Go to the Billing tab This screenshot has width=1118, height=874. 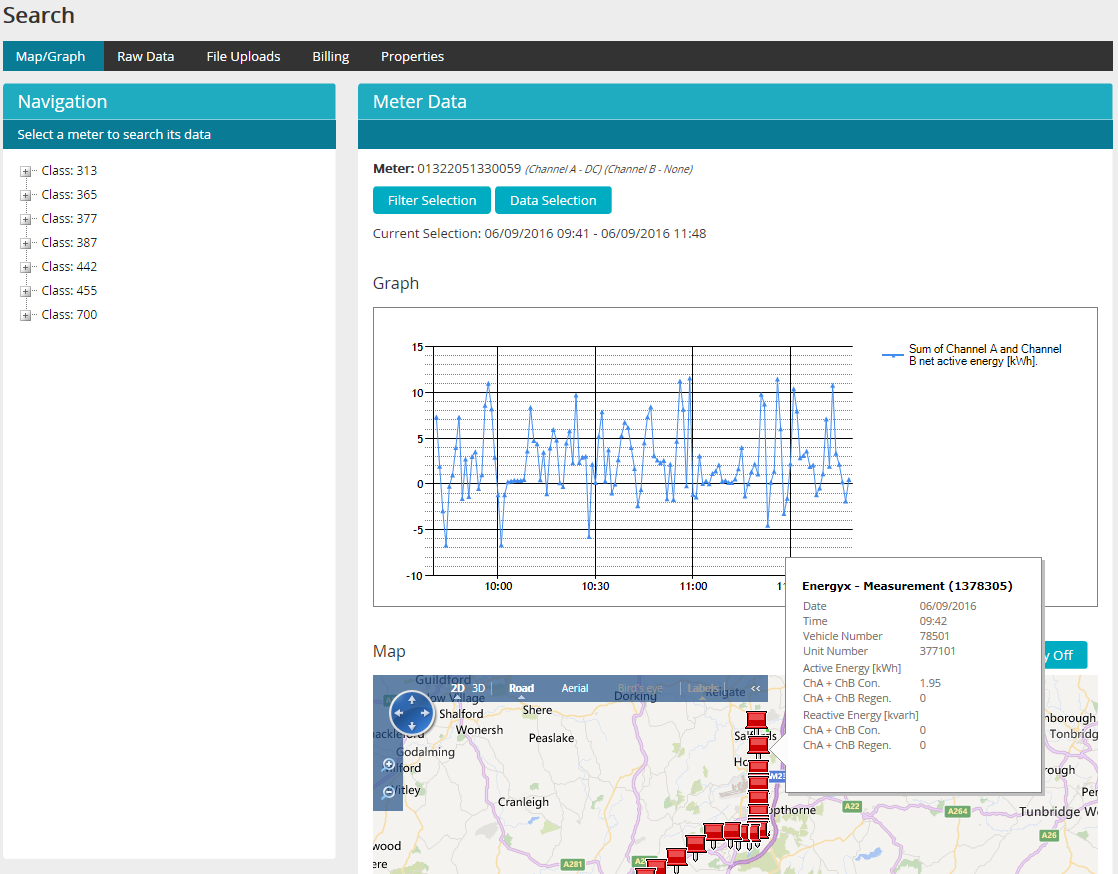[x=331, y=56]
